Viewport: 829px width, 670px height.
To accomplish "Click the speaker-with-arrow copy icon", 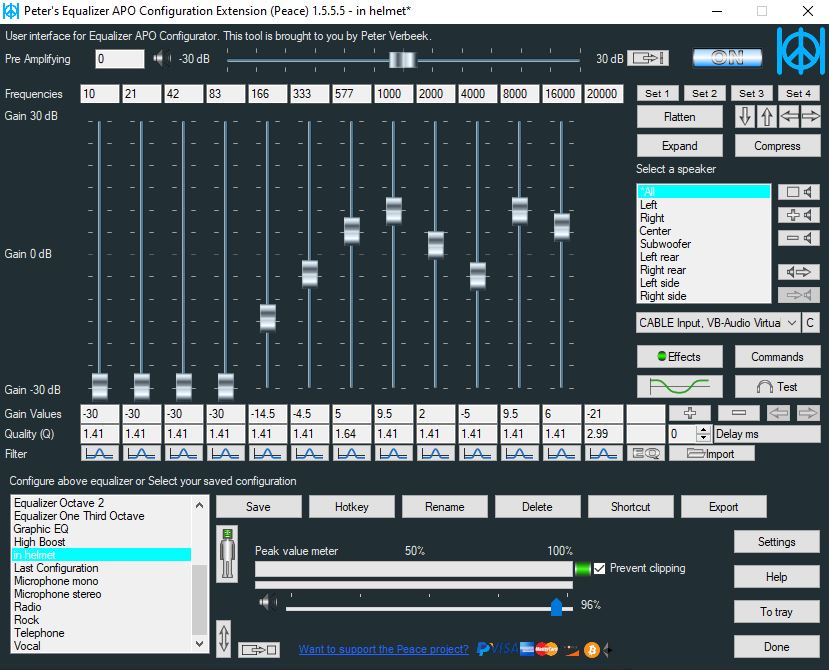I will click(x=798, y=272).
